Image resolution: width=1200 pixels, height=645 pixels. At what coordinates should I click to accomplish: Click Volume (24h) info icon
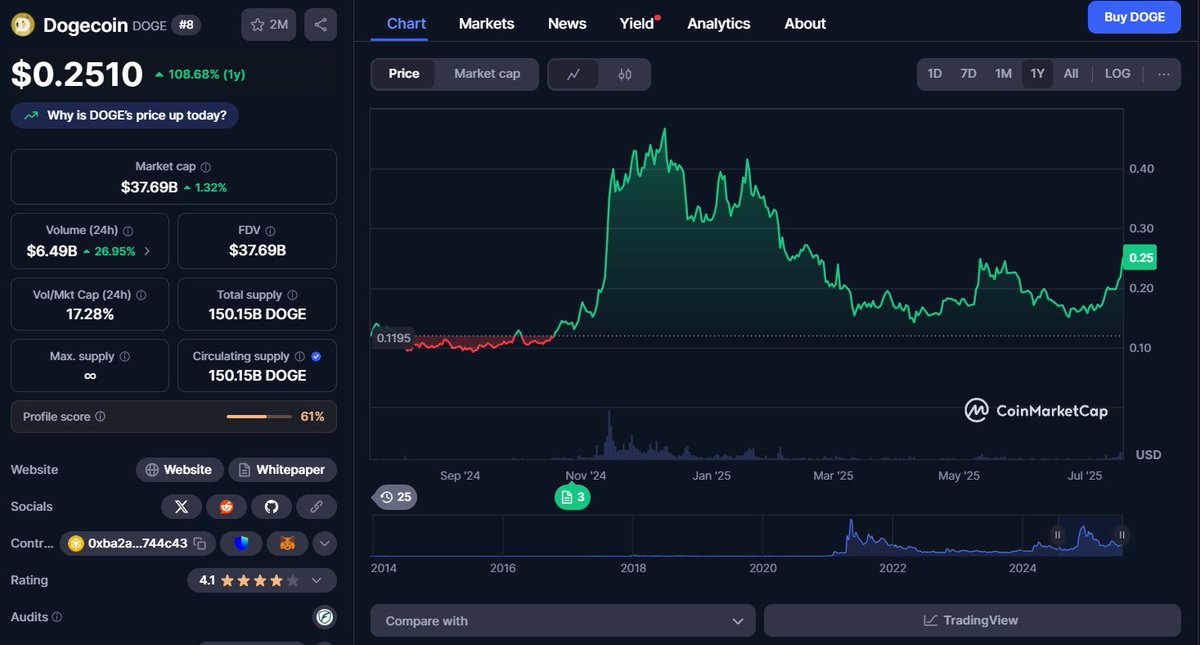129,231
